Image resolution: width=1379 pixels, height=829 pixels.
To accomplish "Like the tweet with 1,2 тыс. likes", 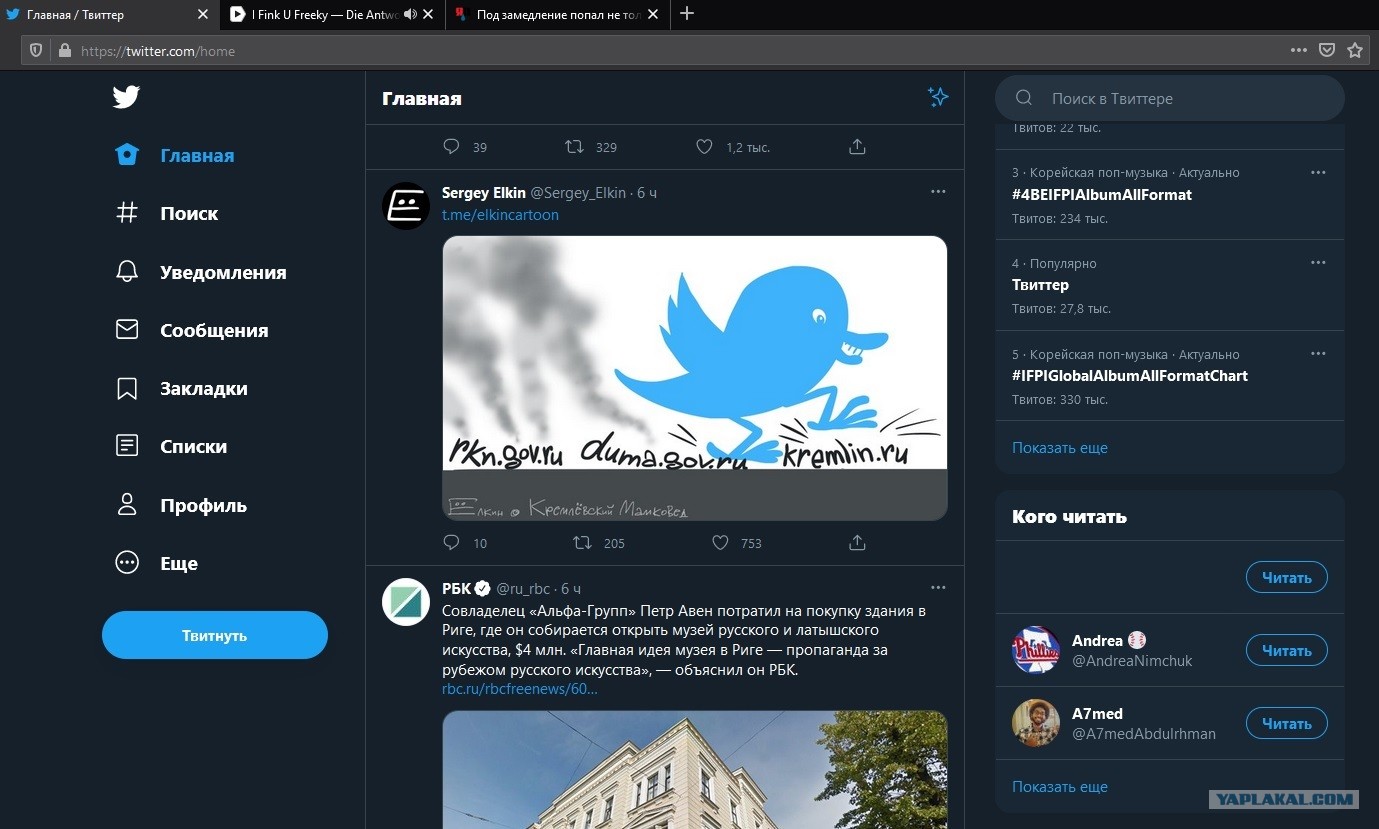I will (704, 147).
